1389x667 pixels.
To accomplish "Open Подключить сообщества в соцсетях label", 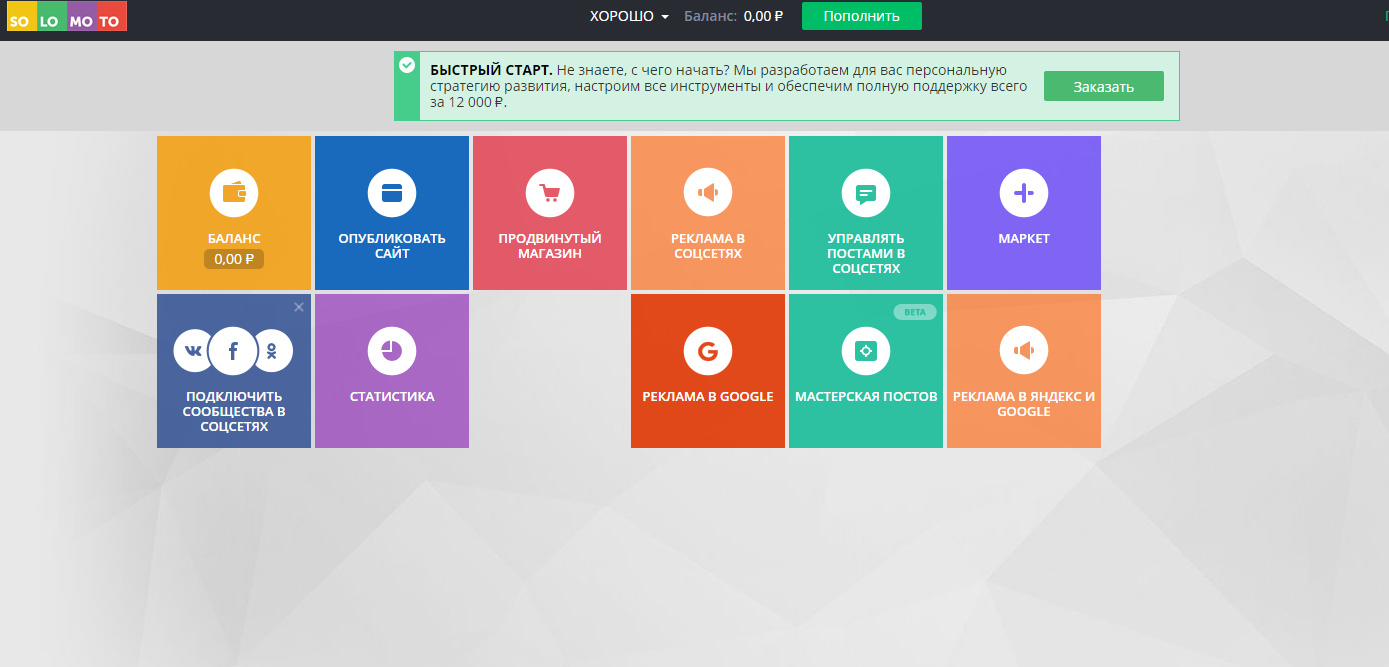I will coord(234,412).
